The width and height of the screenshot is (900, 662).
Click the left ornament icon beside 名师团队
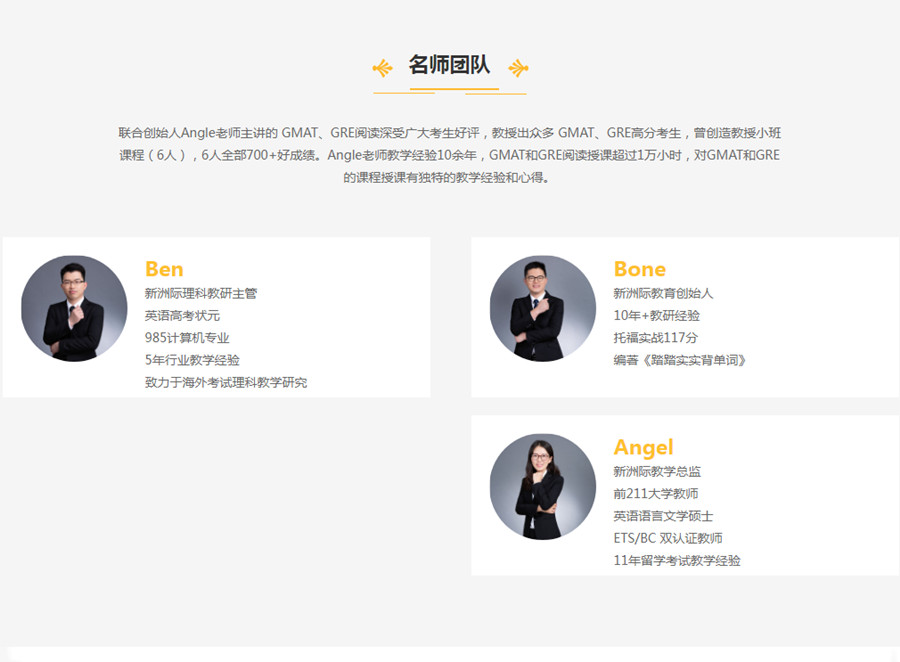tap(382, 68)
